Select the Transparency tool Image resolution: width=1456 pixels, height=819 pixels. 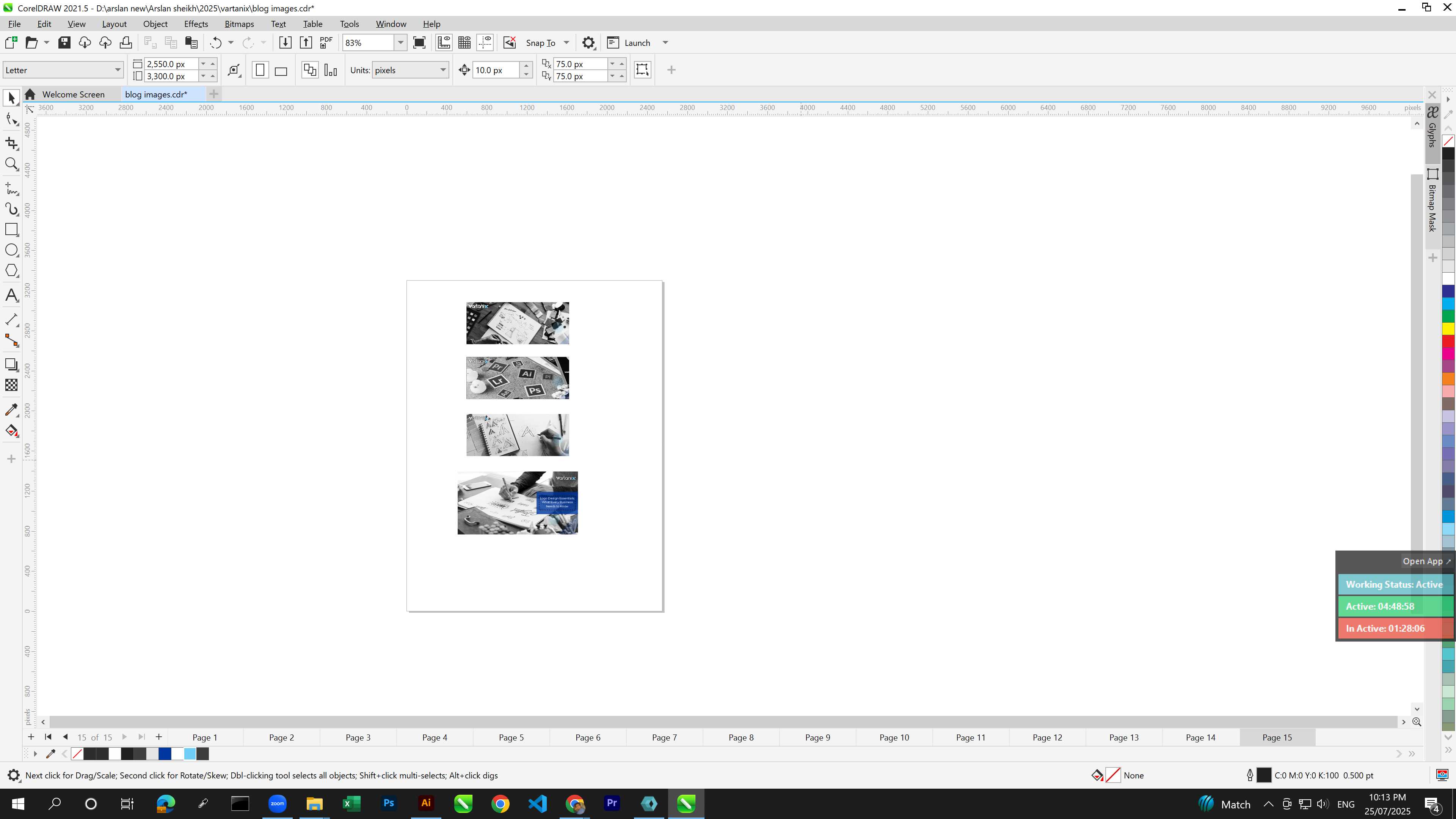point(11,385)
